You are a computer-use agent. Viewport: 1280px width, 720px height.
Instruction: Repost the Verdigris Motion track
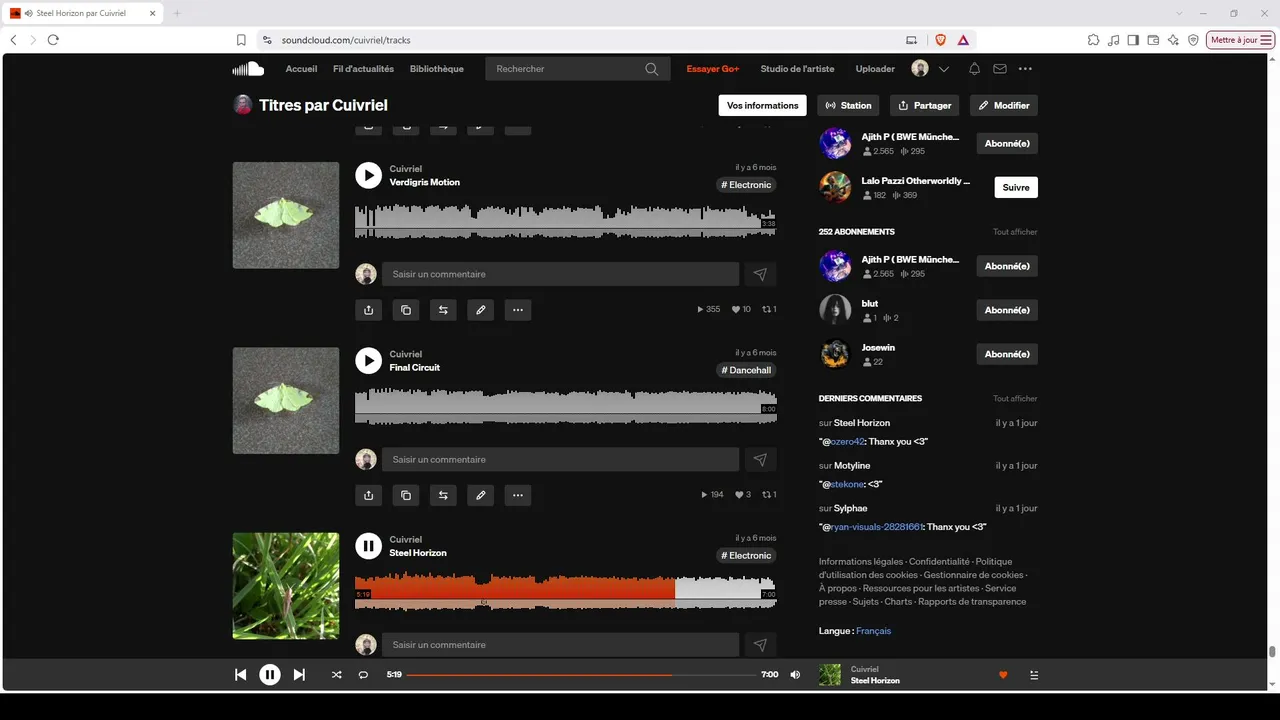(x=443, y=310)
